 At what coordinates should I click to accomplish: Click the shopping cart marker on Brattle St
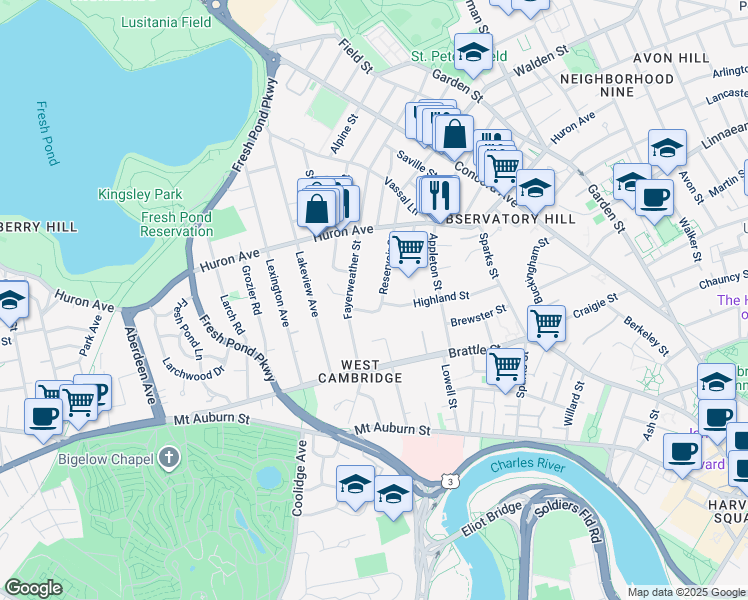click(507, 364)
